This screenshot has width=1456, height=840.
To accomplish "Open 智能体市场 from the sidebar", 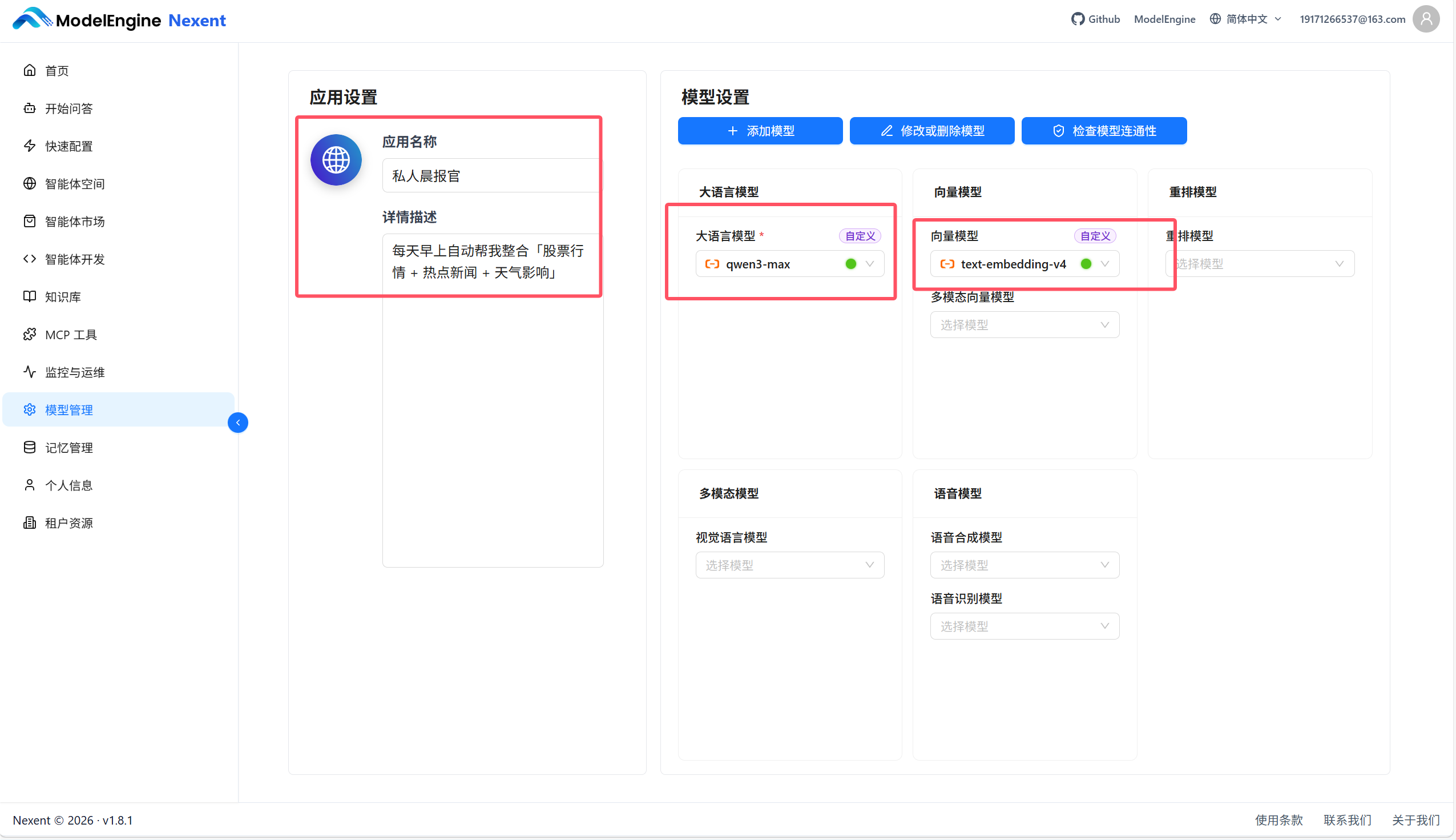I will coord(119,221).
